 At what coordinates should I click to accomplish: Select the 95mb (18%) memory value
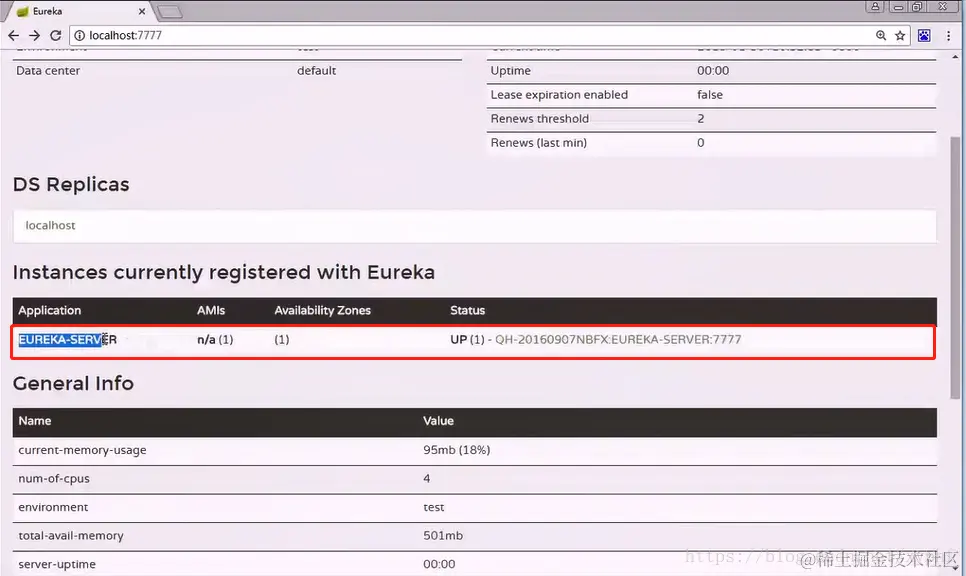(x=457, y=450)
